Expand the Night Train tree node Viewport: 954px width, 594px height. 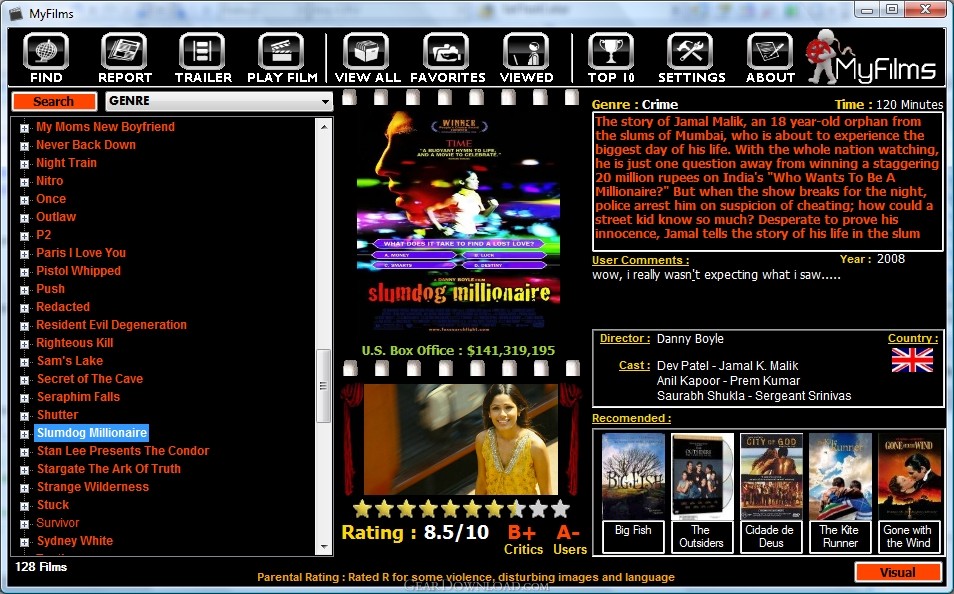[x=24, y=164]
